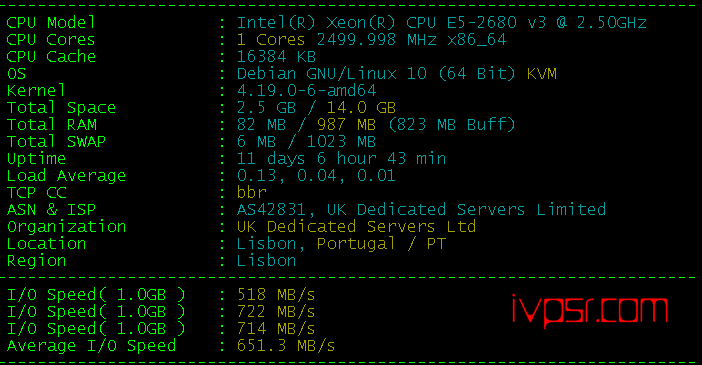The width and height of the screenshot is (702, 365).
Task: Select the CPU Cores label
Action: [51, 39]
